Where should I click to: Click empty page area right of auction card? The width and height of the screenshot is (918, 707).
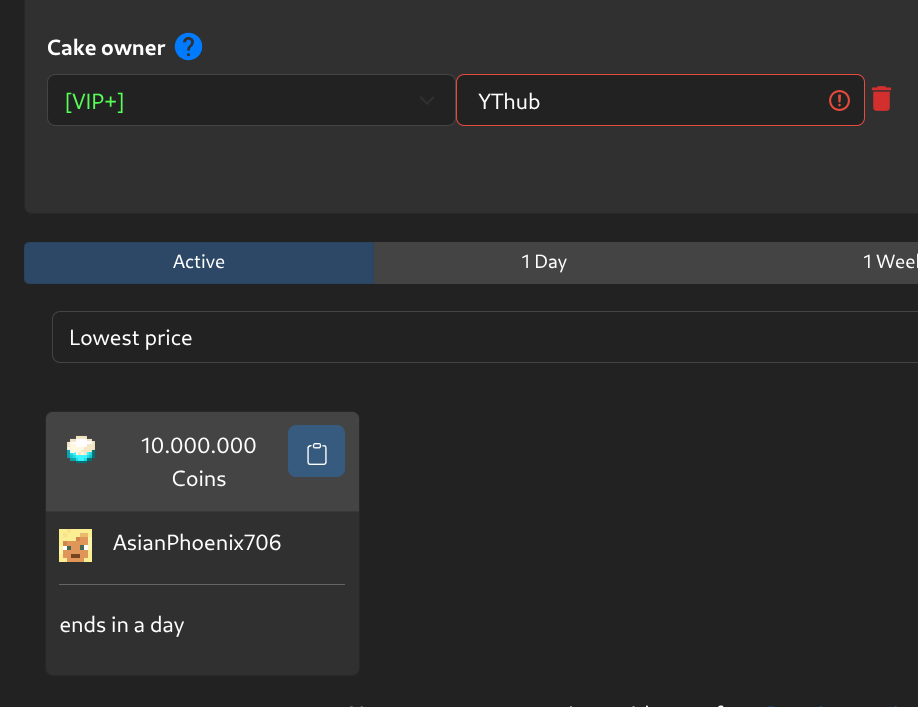click(640, 540)
